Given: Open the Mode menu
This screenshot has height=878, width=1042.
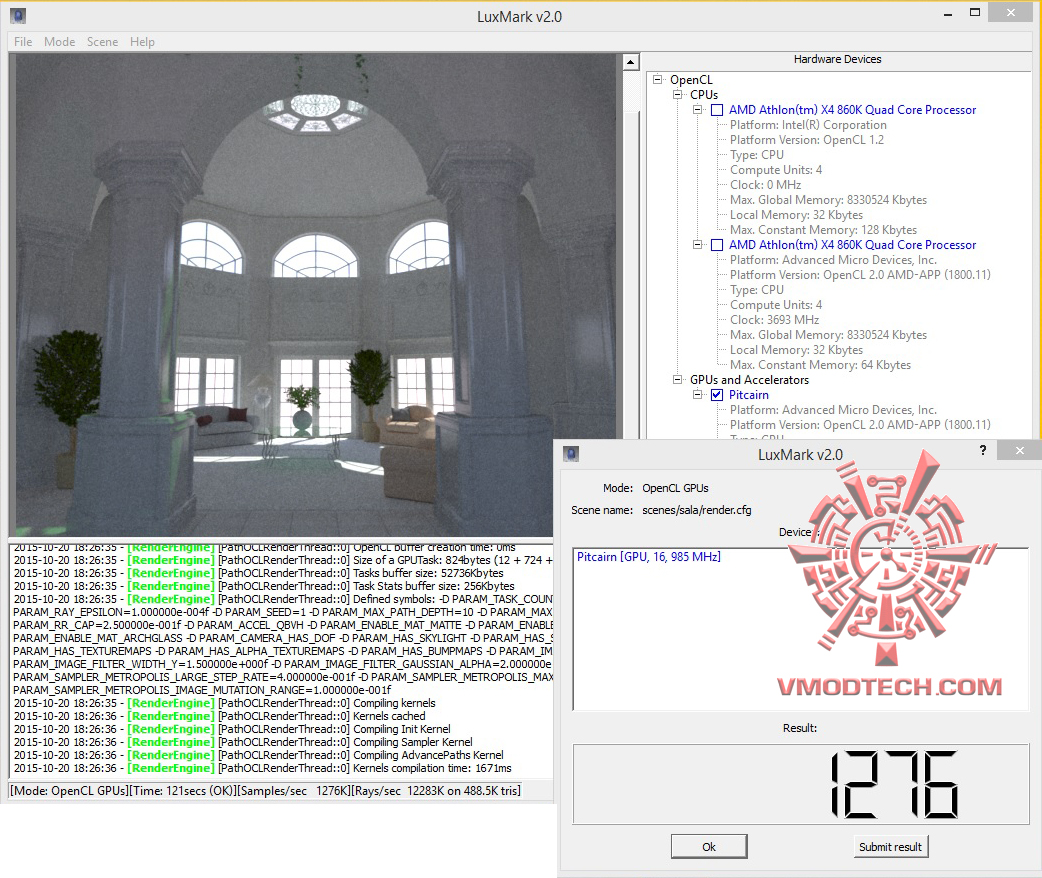Looking at the screenshot, I should click(59, 42).
